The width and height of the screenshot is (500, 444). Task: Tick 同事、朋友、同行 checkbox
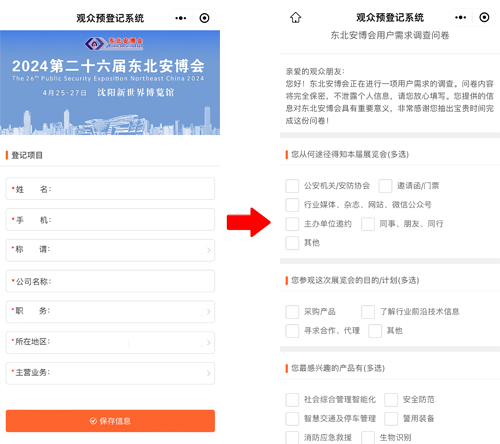(x=368, y=224)
